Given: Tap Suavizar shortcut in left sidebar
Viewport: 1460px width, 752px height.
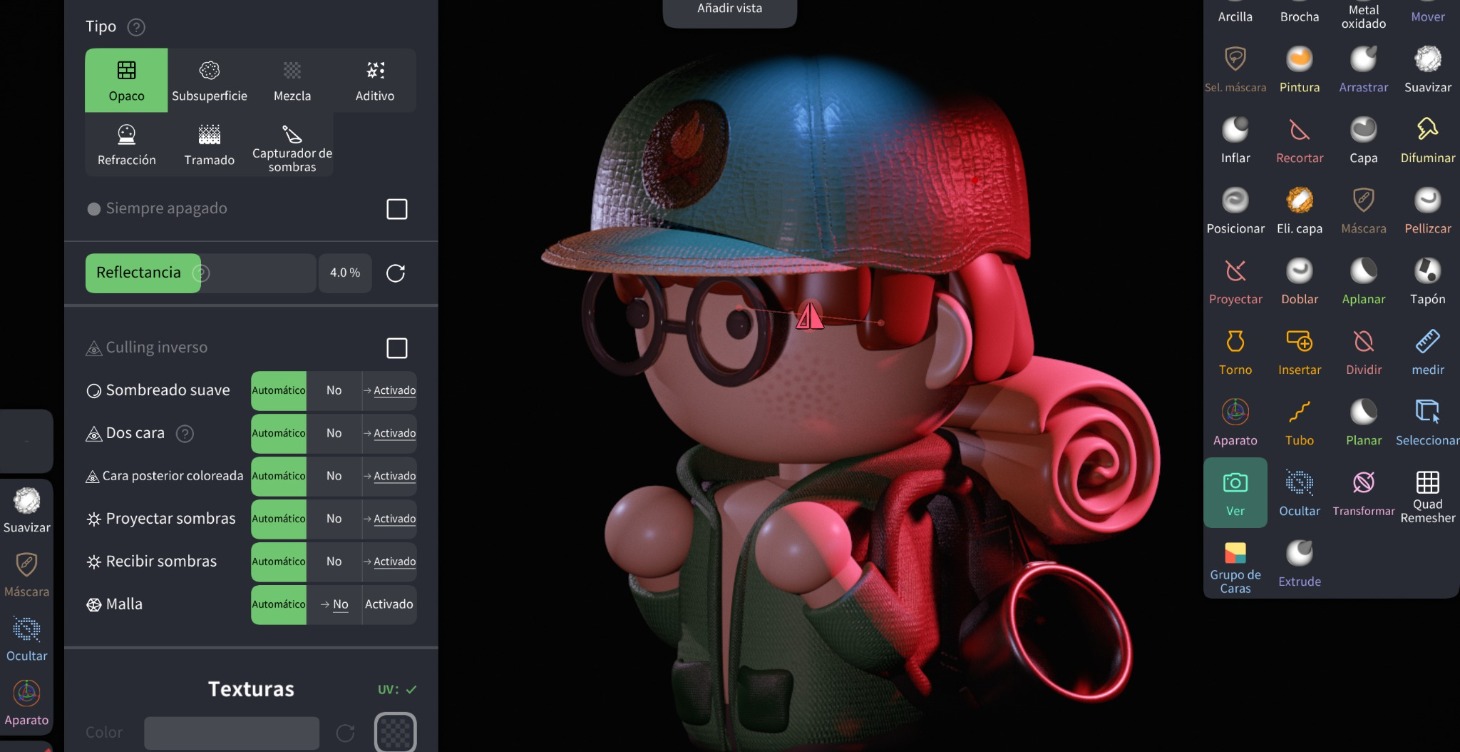Looking at the screenshot, I should (x=26, y=509).
